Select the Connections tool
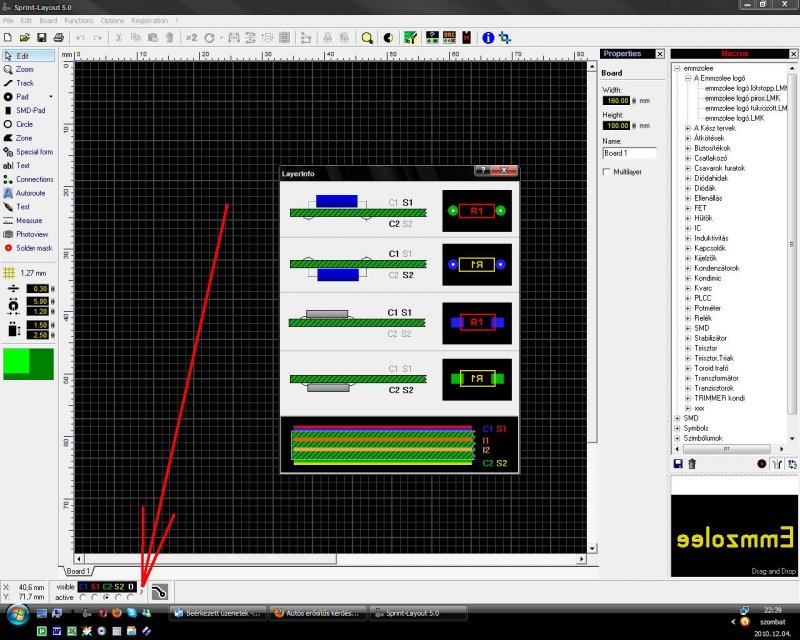 pyautogui.click(x=29, y=180)
